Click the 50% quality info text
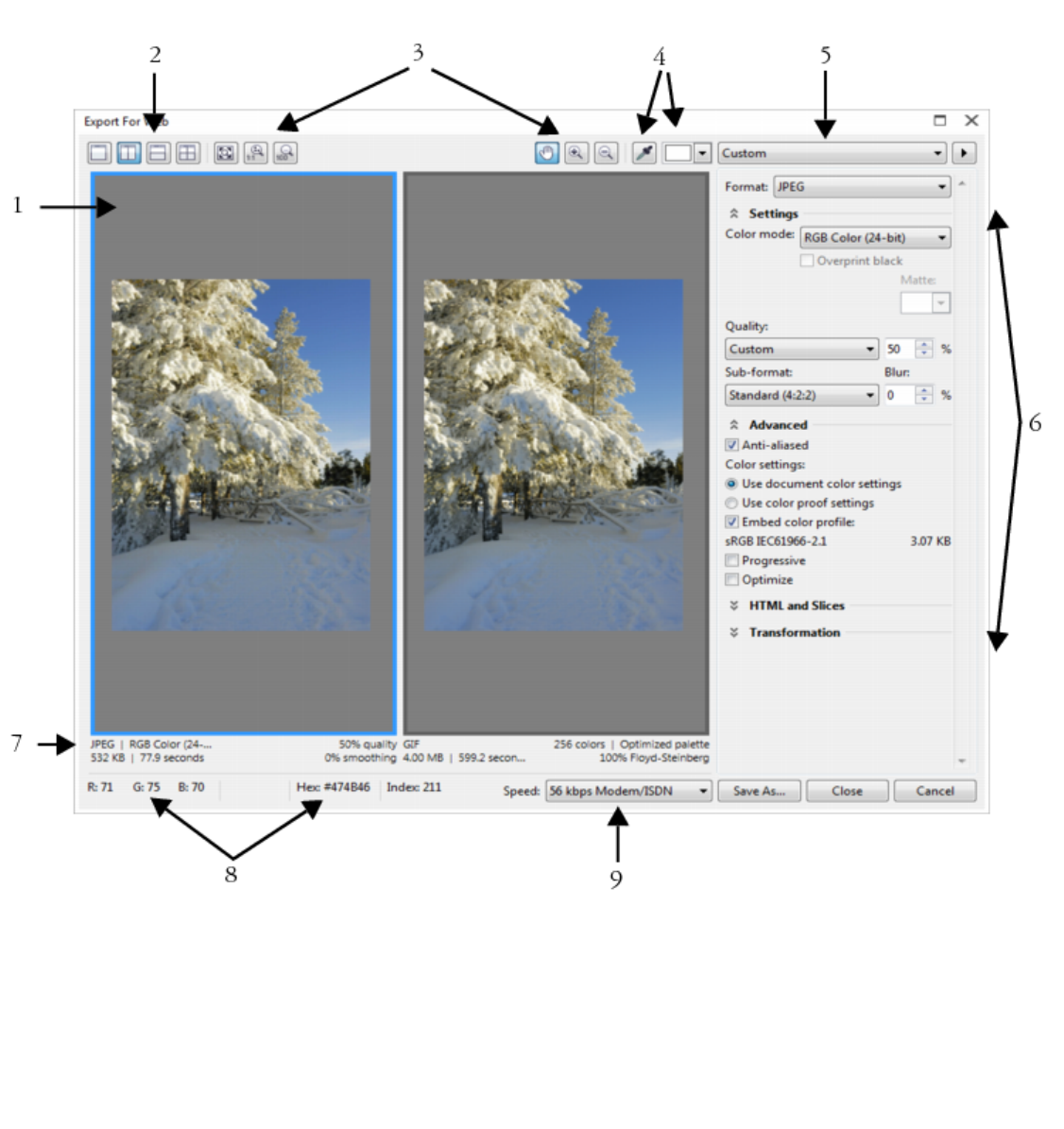1064x1129 pixels. coord(368,744)
